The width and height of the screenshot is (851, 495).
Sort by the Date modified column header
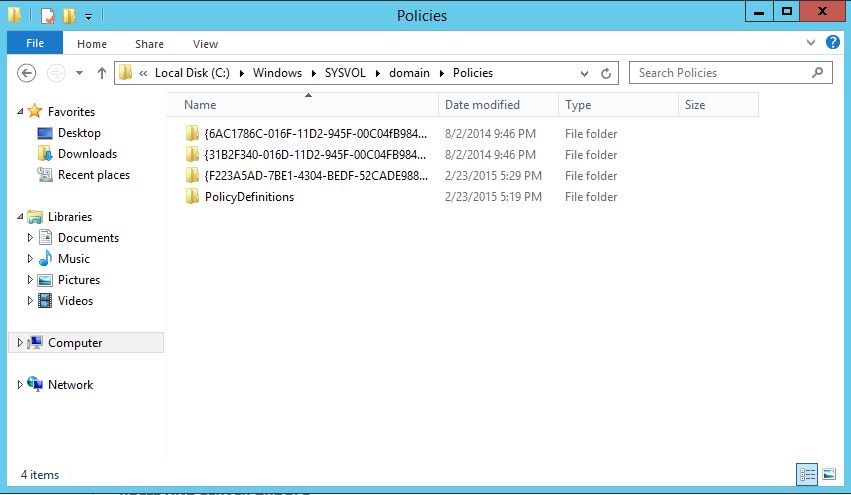498,105
